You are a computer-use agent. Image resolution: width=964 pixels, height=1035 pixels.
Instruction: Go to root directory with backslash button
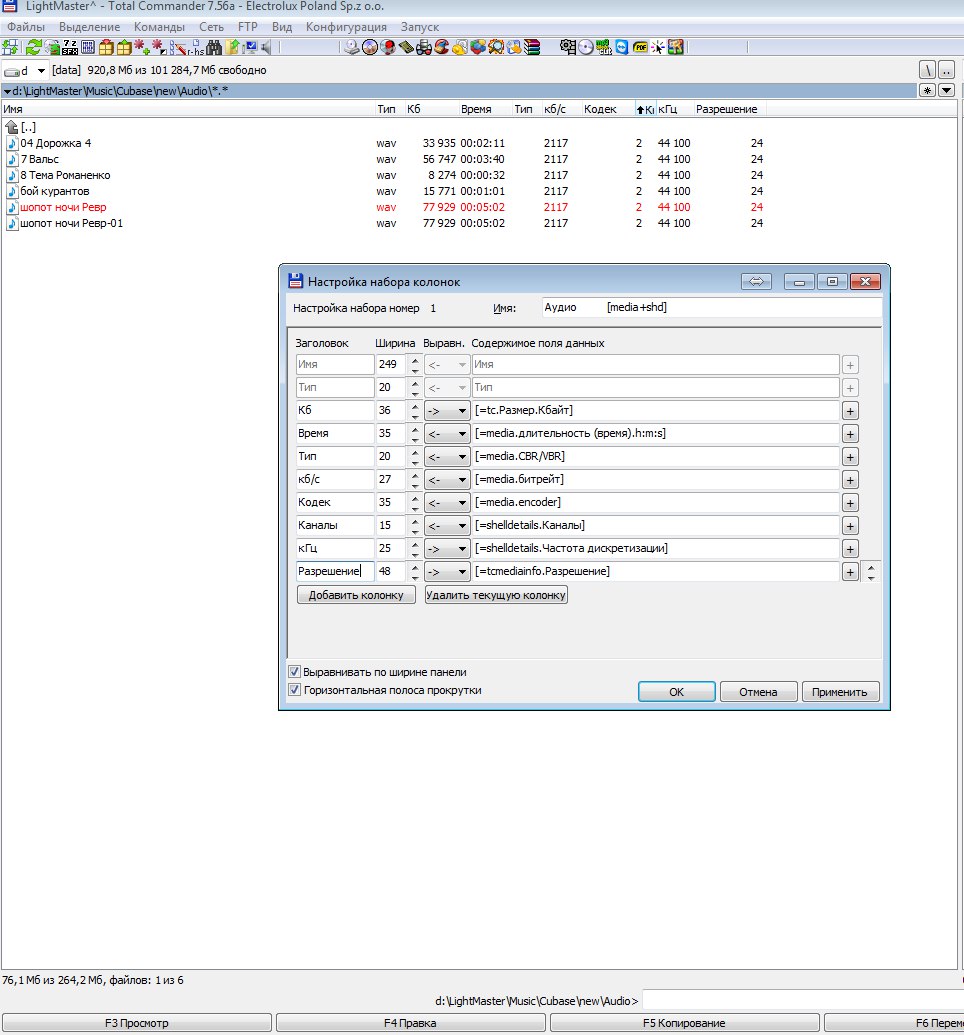pos(928,70)
